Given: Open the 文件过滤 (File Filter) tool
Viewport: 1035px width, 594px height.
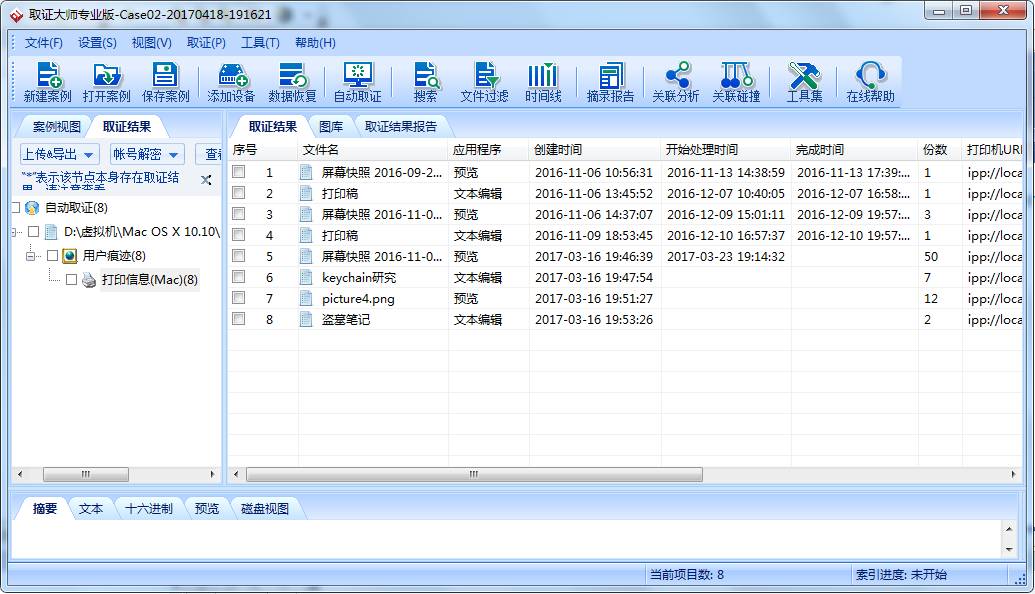Looking at the screenshot, I should coord(484,82).
